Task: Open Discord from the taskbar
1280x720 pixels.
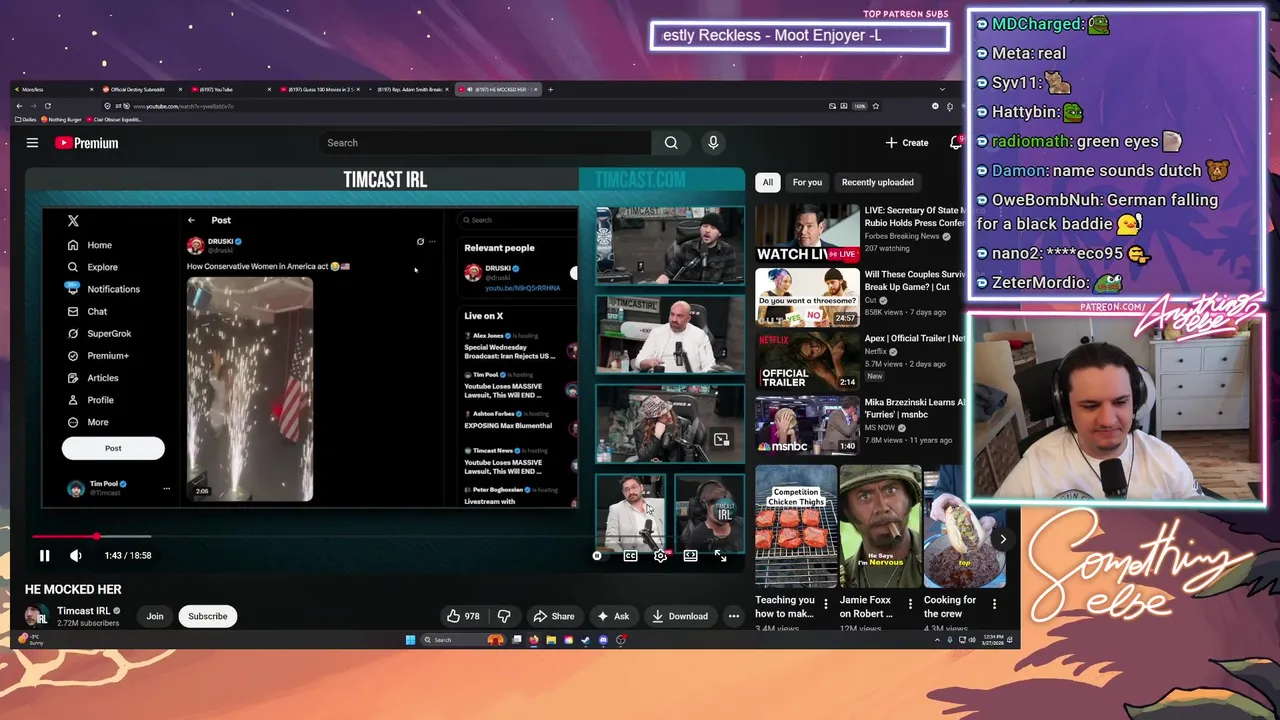Action: click(603, 640)
